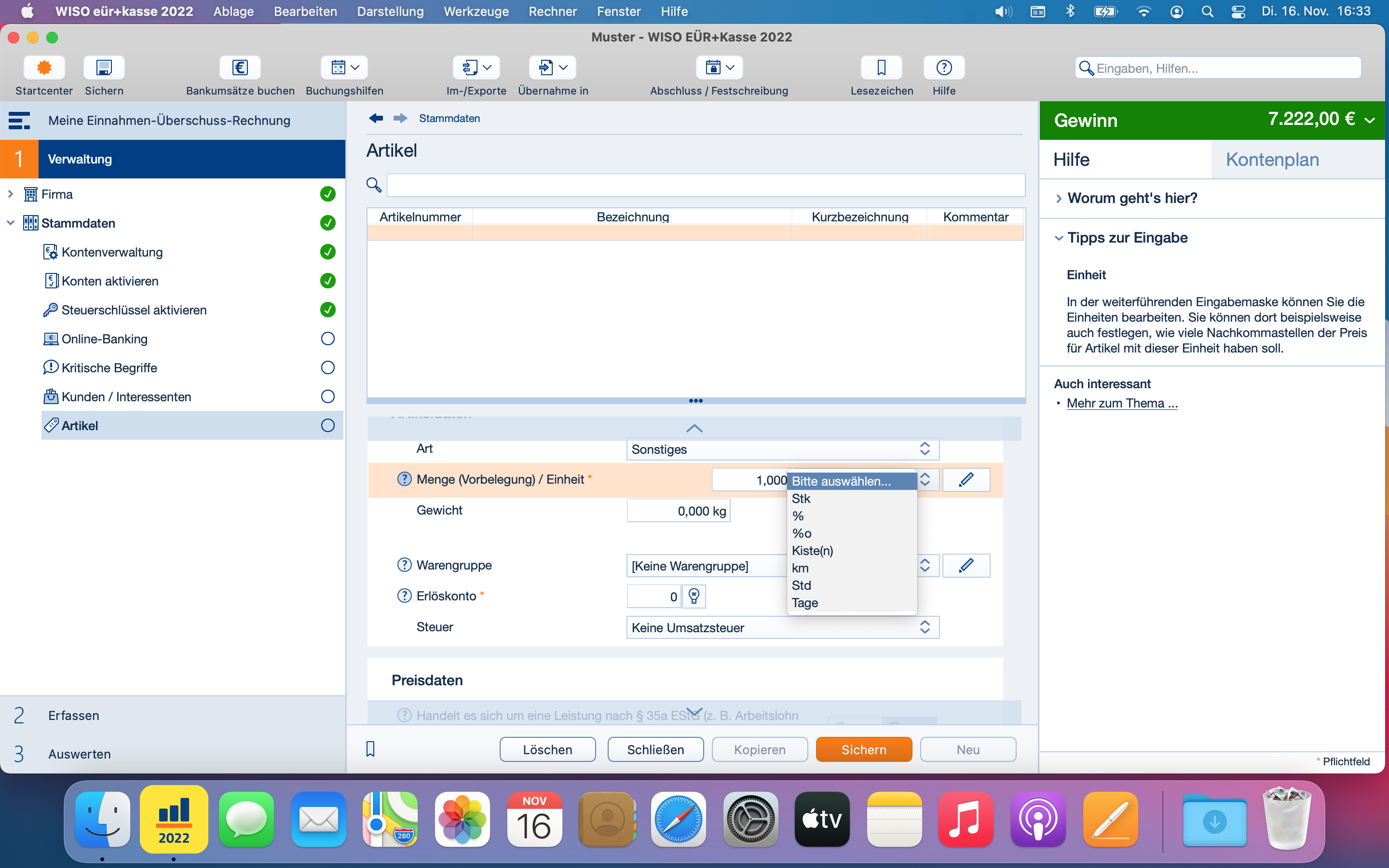1389x868 pixels.
Task: Expand the Firma tree item
Action: click(x=10, y=194)
